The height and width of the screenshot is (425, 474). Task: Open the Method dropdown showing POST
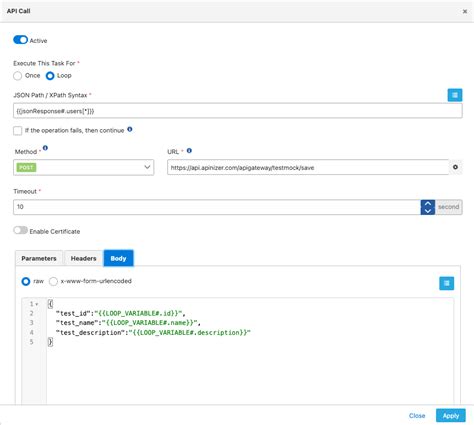(84, 167)
